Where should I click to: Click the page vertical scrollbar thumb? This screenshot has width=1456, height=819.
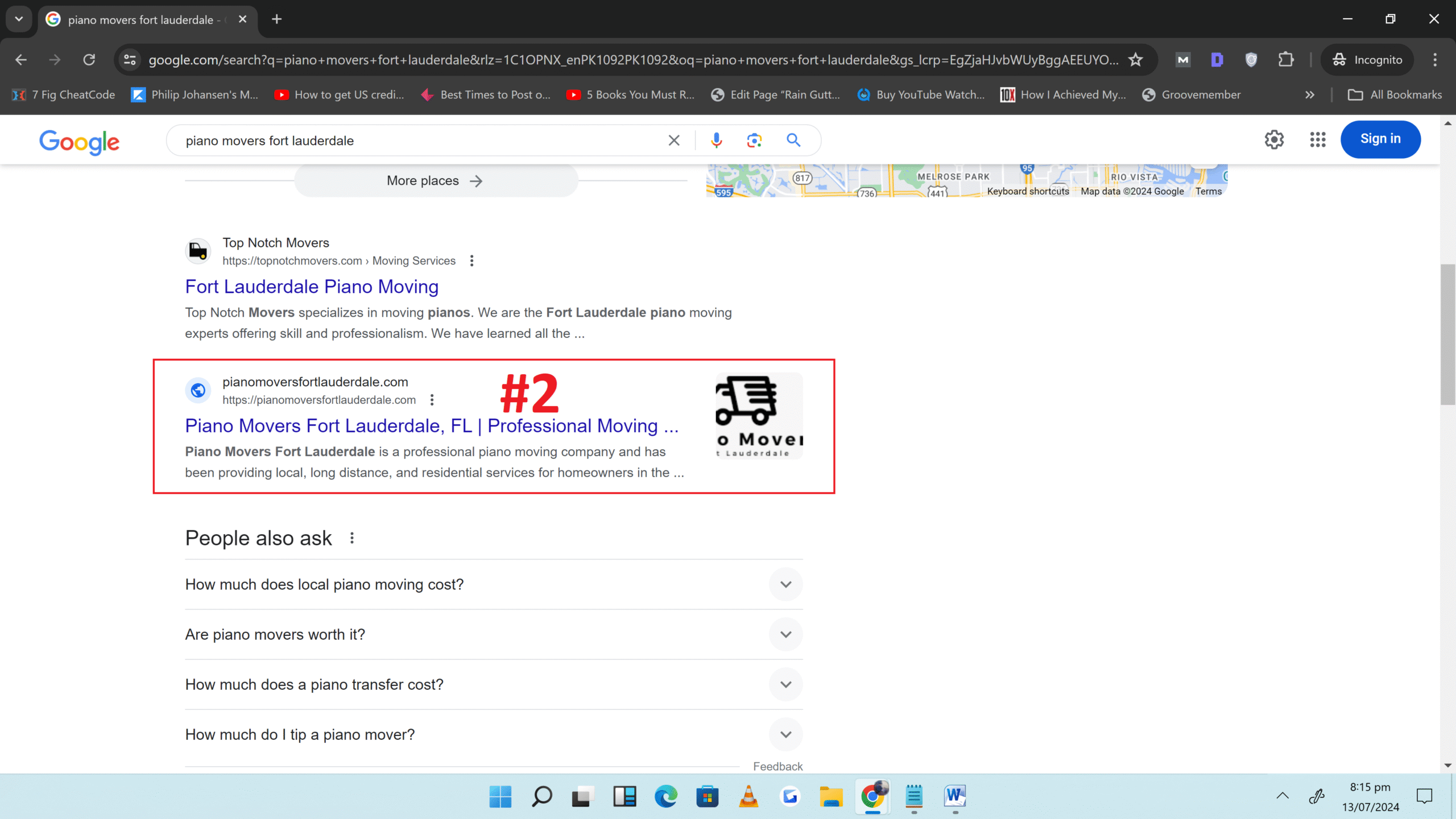click(x=1448, y=334)
